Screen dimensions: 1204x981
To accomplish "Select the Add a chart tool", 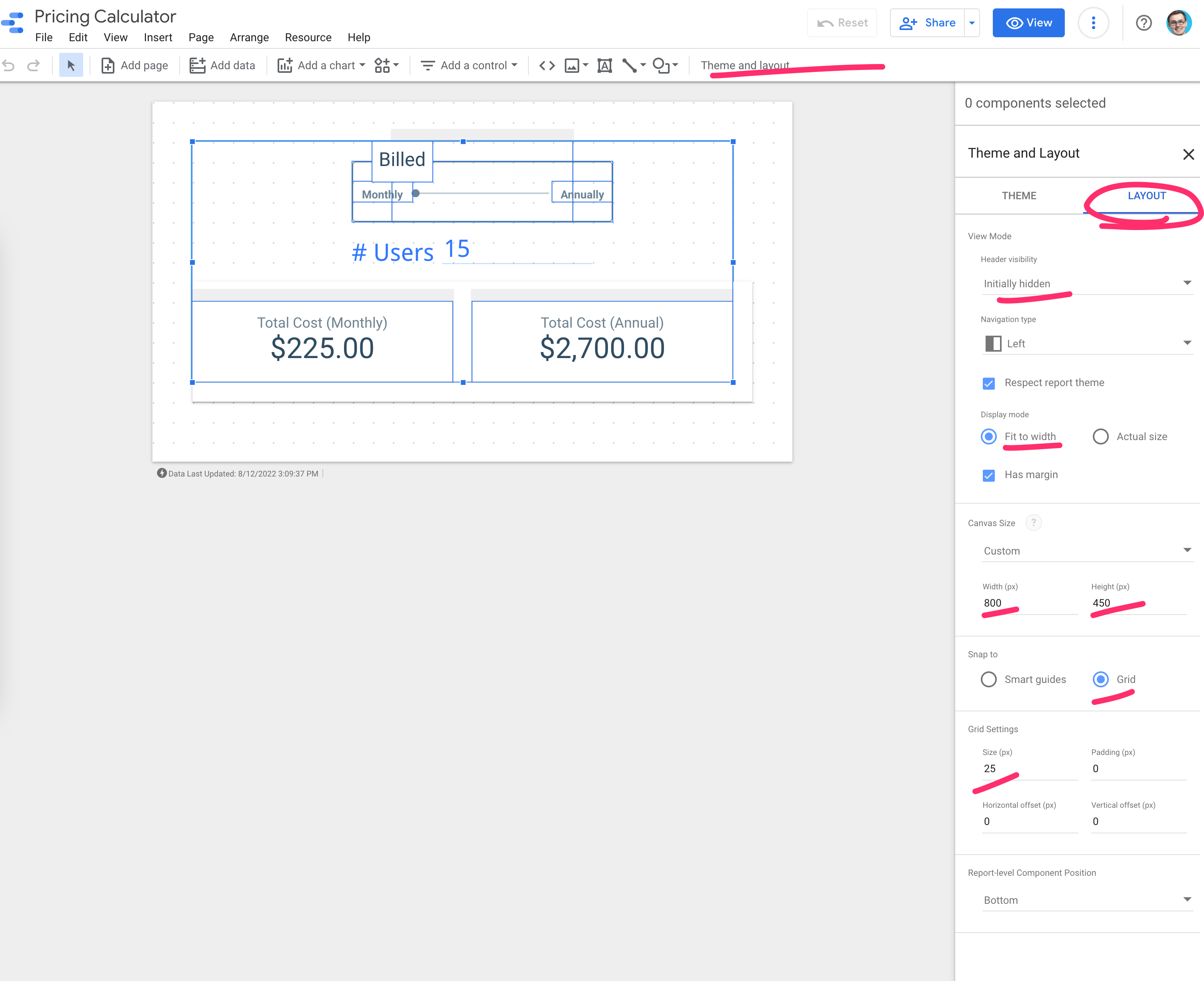I will click(323, 65).
